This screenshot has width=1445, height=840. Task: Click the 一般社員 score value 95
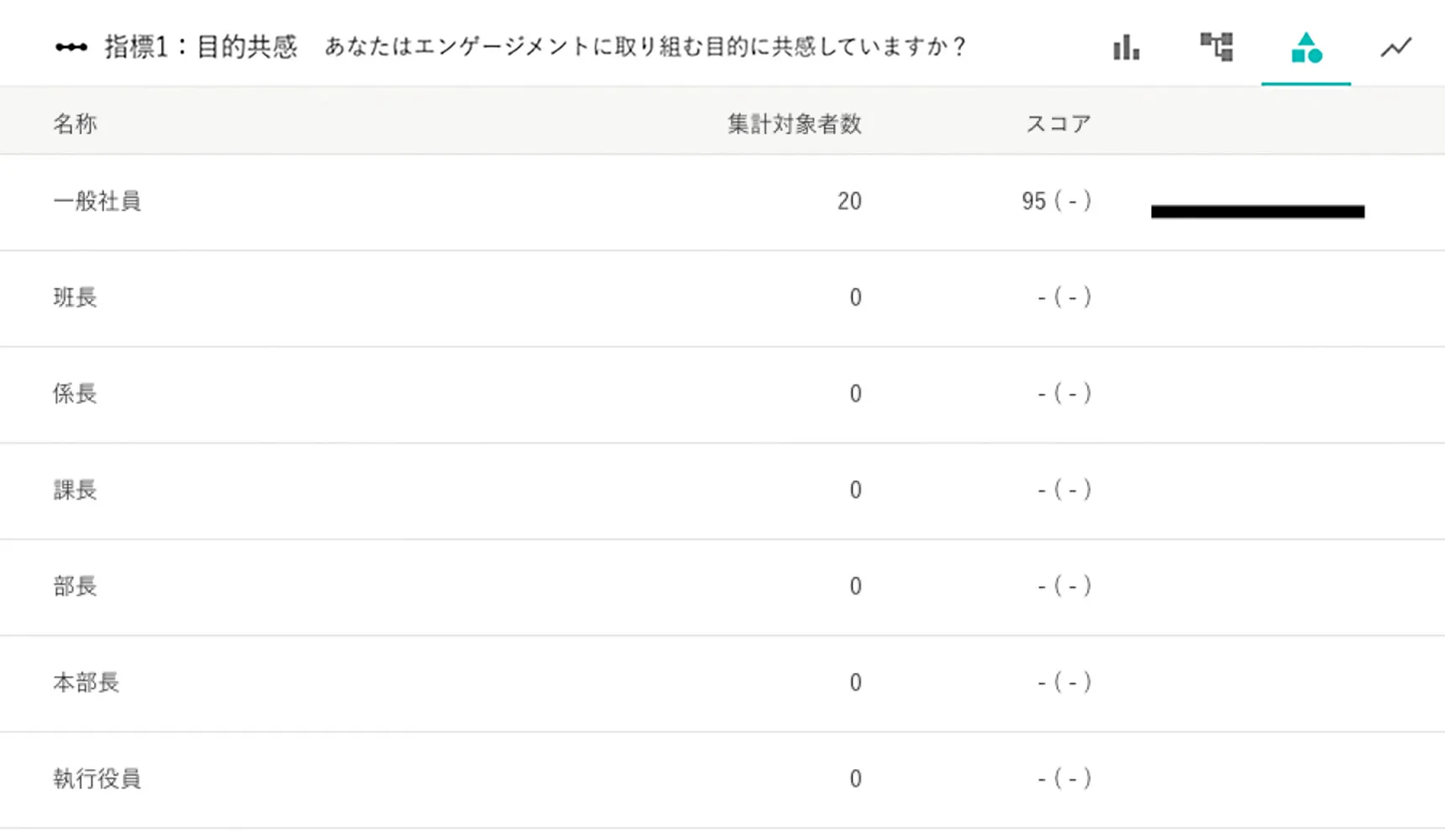[x=1033, y=202]
